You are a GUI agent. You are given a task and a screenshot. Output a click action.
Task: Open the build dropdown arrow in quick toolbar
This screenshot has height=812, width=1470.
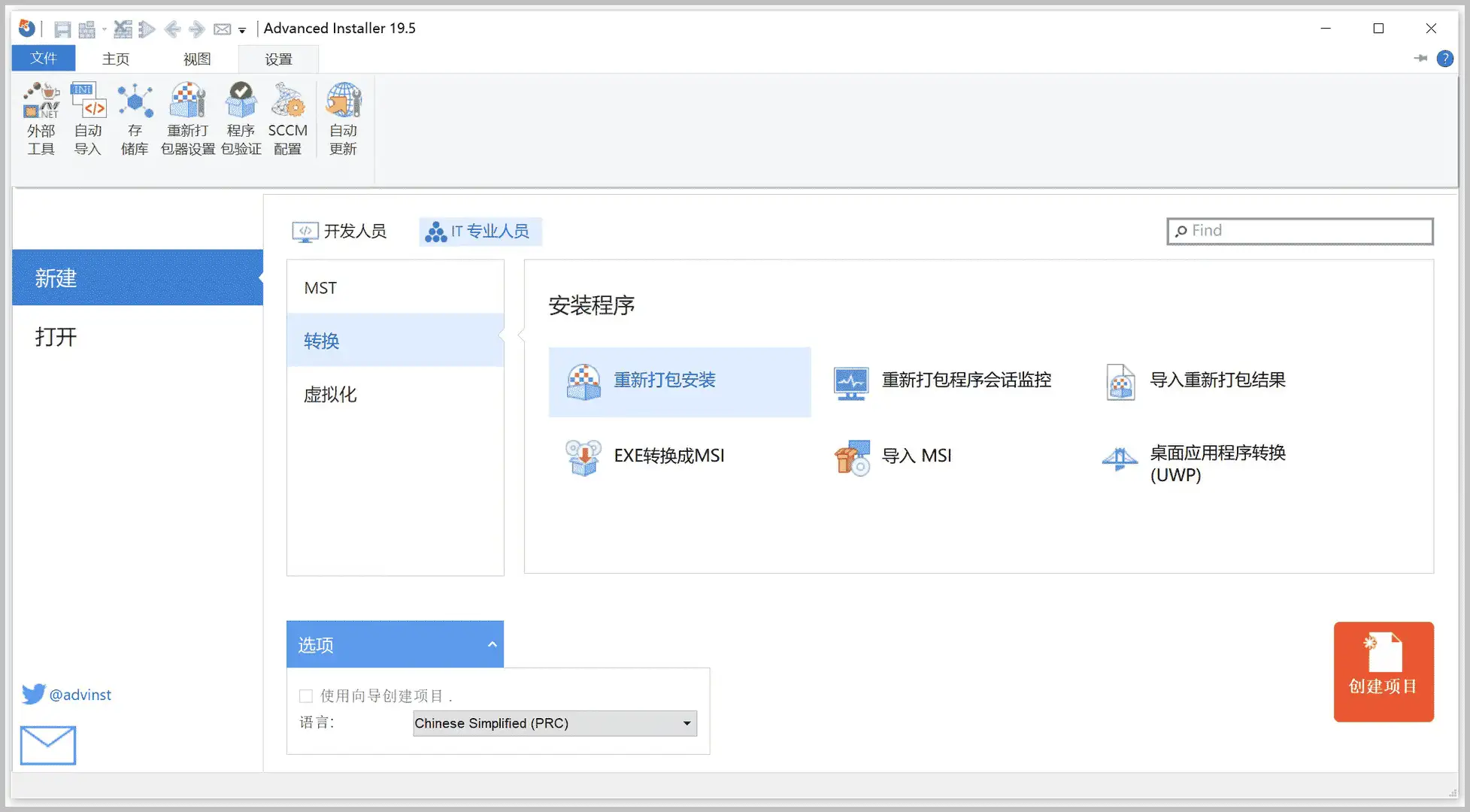click(x=105, y=30)
